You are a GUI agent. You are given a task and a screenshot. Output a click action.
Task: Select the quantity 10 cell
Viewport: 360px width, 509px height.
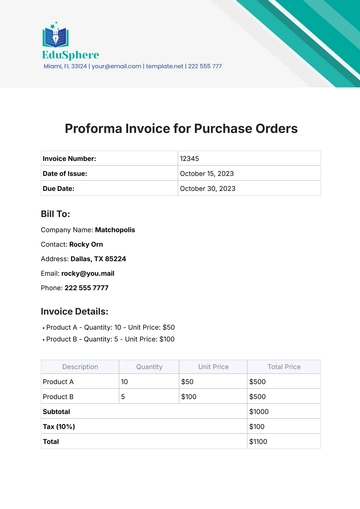click(x=149, y=381)
